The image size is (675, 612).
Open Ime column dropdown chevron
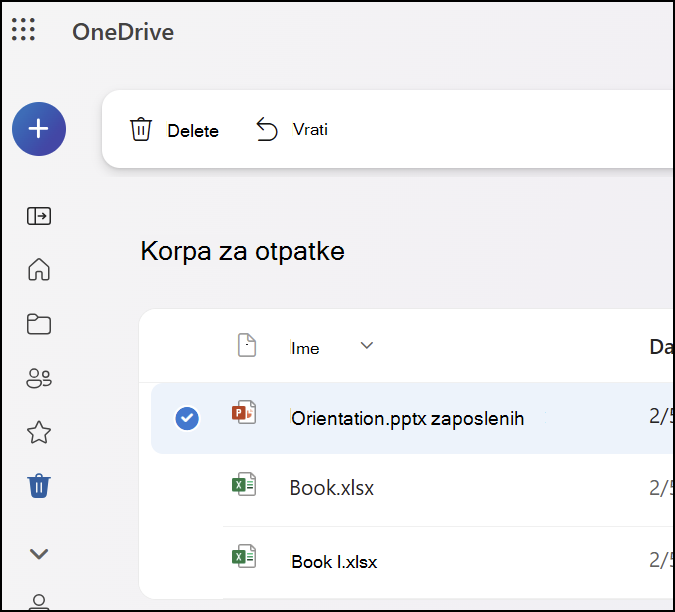366,345
